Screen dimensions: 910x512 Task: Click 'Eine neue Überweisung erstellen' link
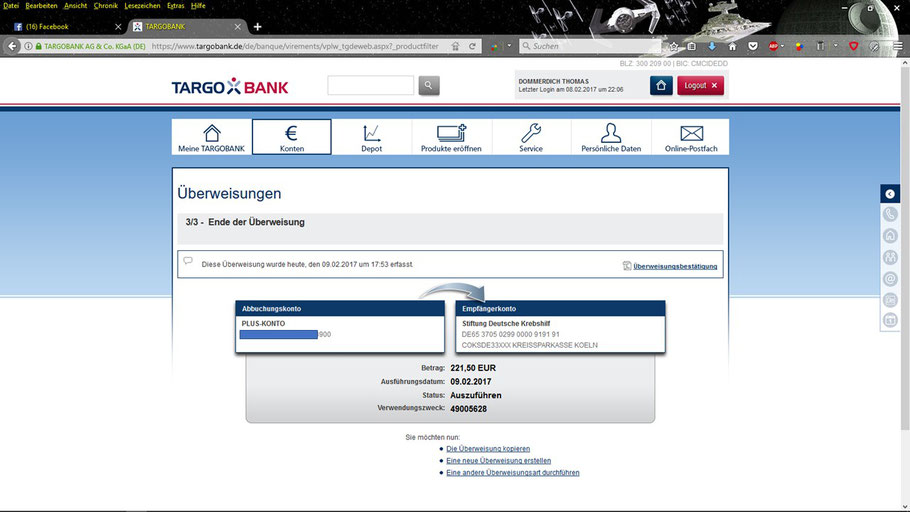click(499, 461)
